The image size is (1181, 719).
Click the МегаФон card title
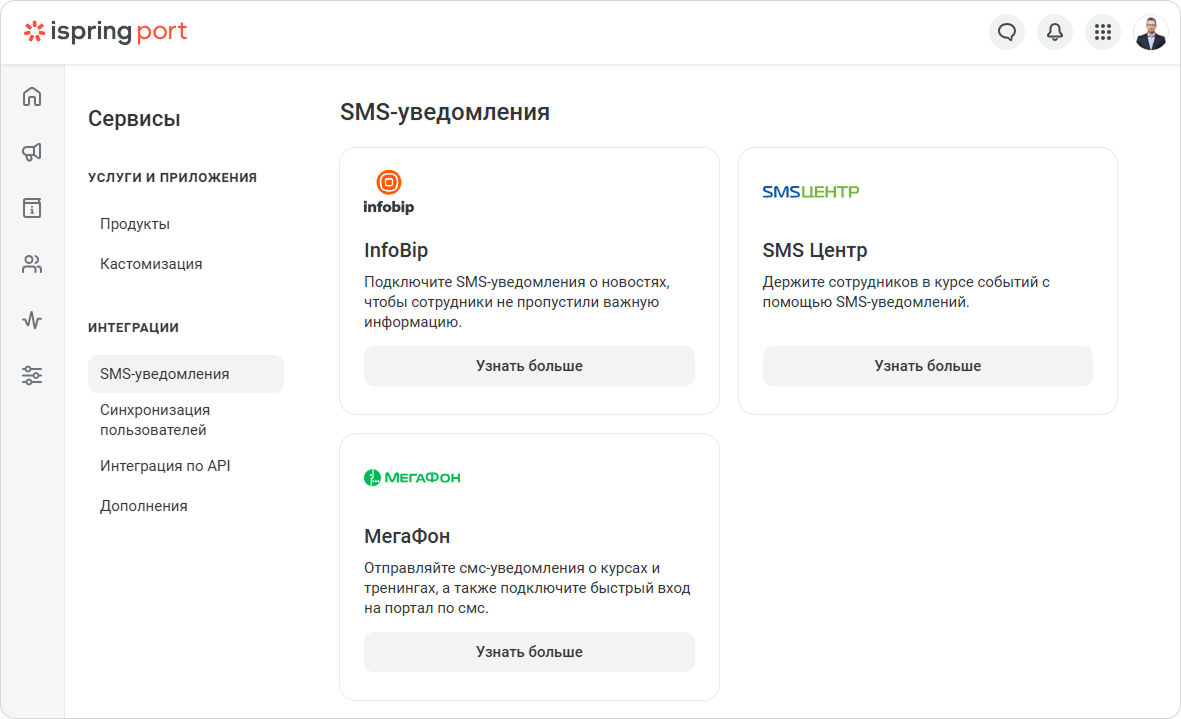[x=407, y=536]
